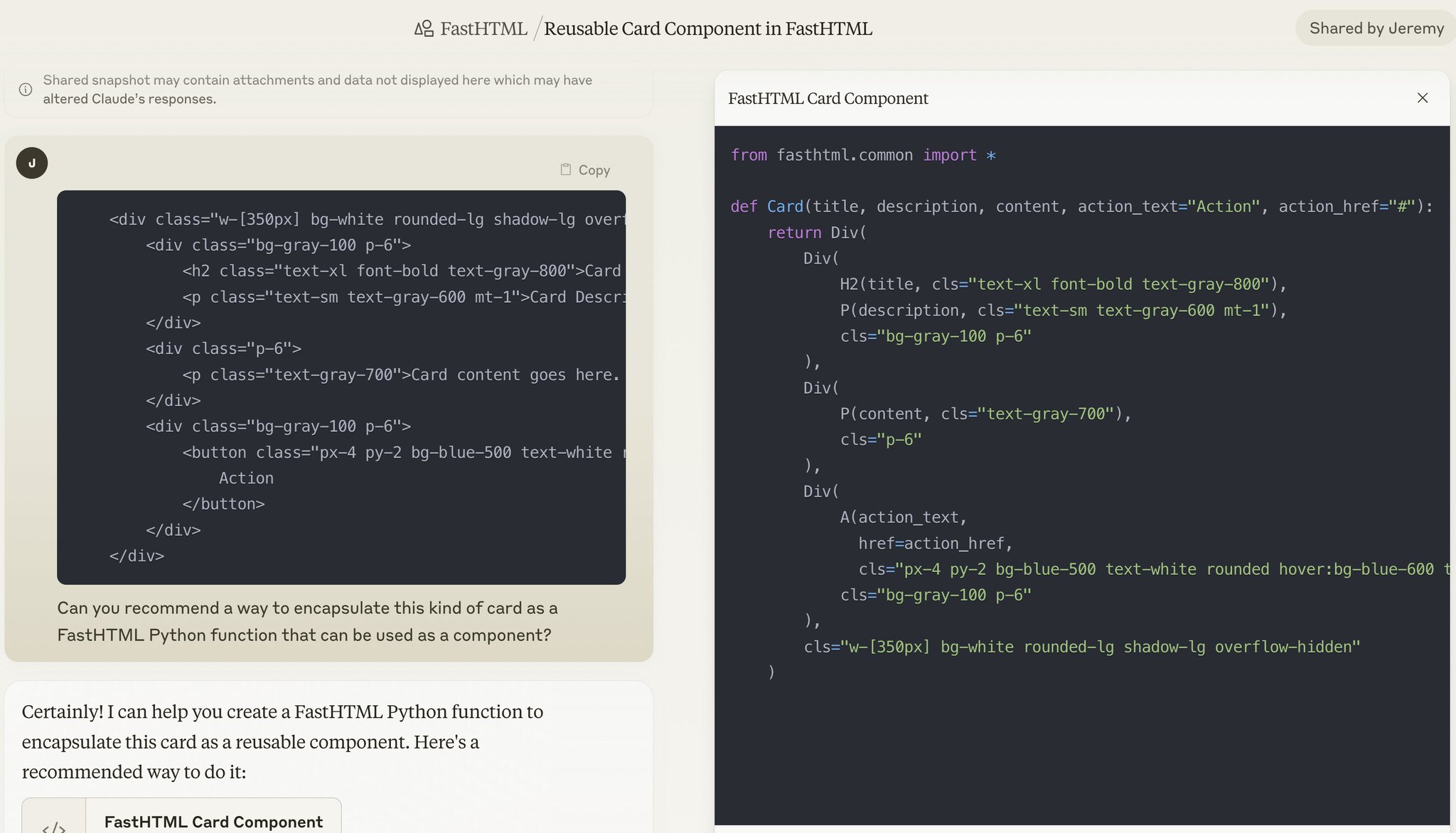Click the '<button class="px-4 py-2' HTML line

tap(404, 452)
